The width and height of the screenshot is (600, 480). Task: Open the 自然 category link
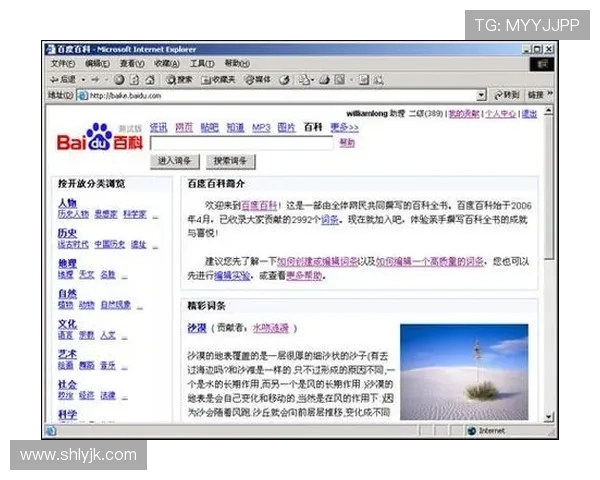[x=67, y=294]
